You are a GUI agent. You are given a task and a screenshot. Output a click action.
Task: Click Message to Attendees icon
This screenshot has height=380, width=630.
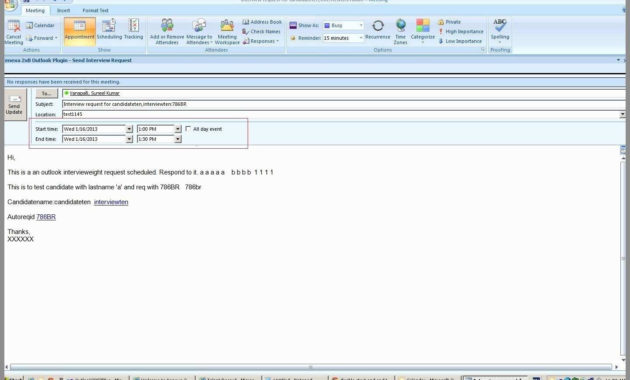coord(199,31)
